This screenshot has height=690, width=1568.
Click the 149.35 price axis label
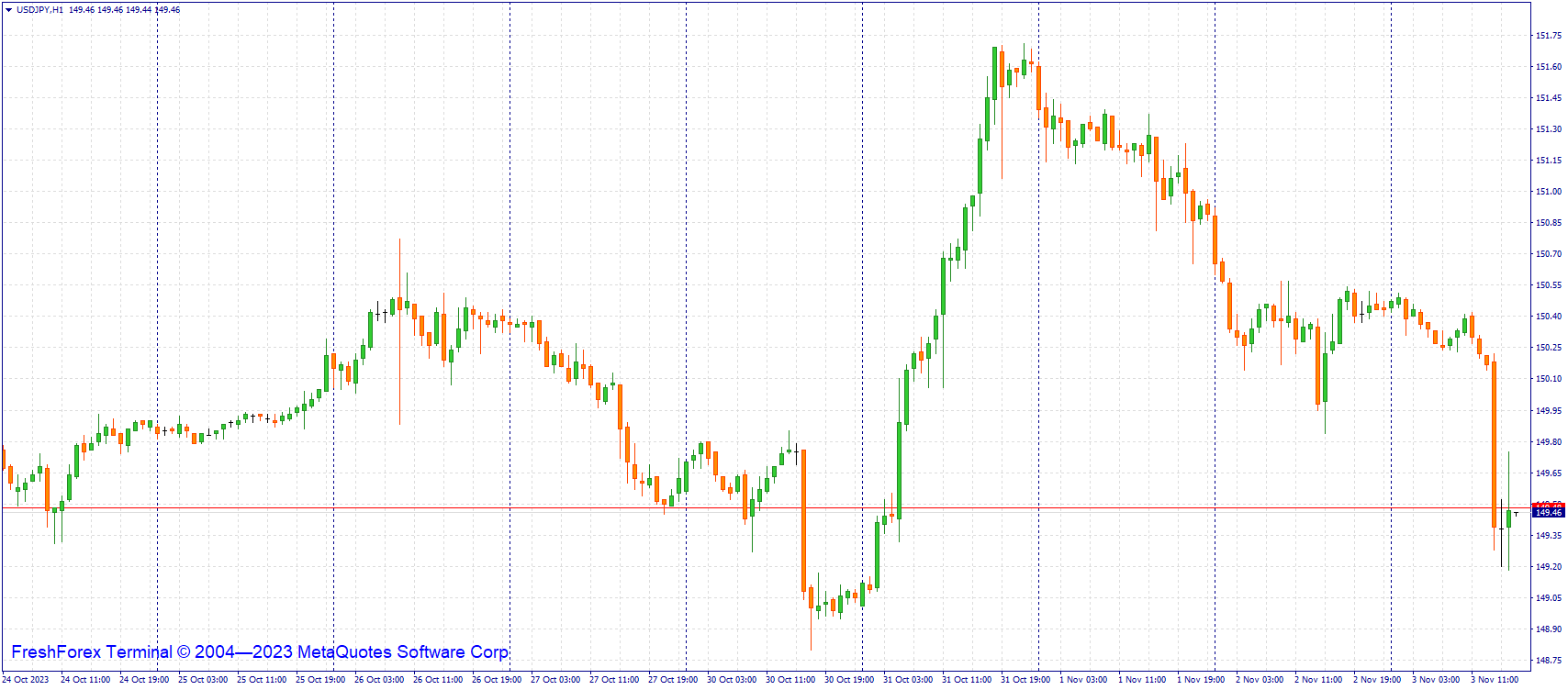coord(1549,536)
